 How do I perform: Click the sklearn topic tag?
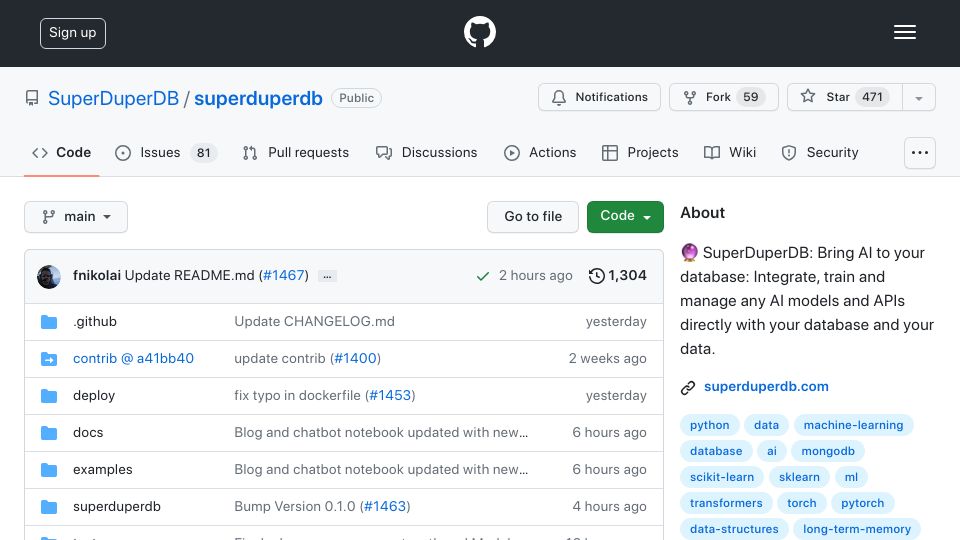pyautogui.click(x=799, y=477)
